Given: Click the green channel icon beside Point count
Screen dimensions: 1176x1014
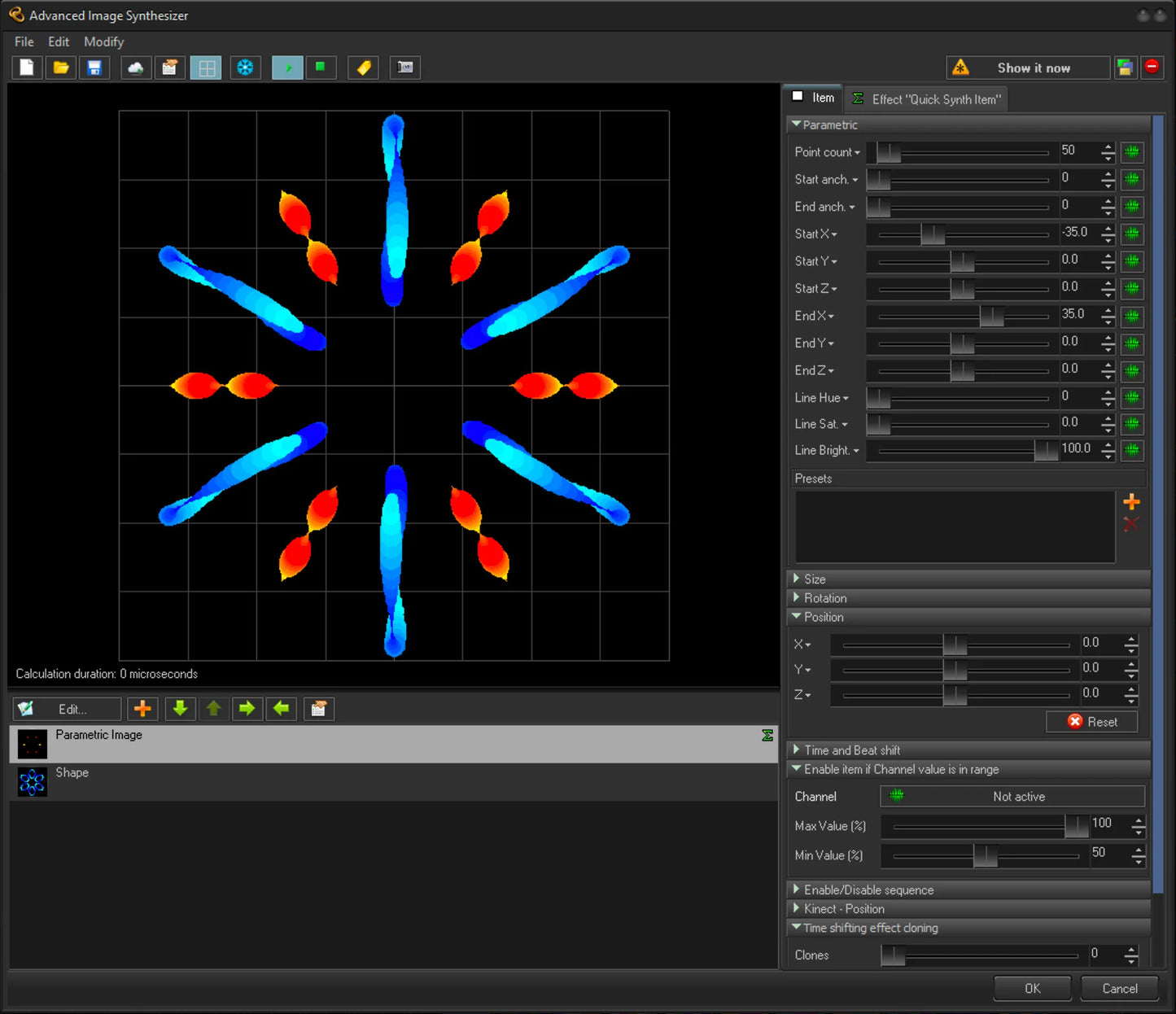Looking at the screenshot, I should click(1131, 152).
